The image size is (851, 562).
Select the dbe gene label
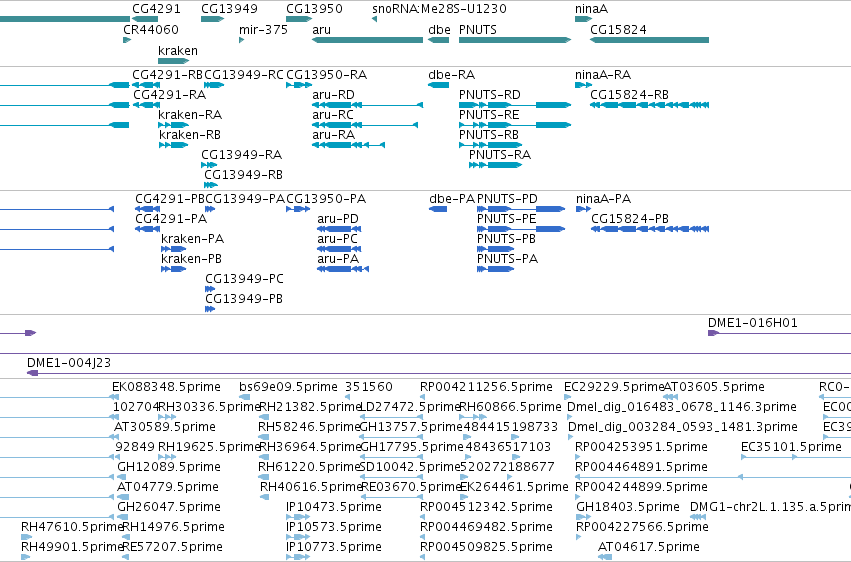pos(439,30)
